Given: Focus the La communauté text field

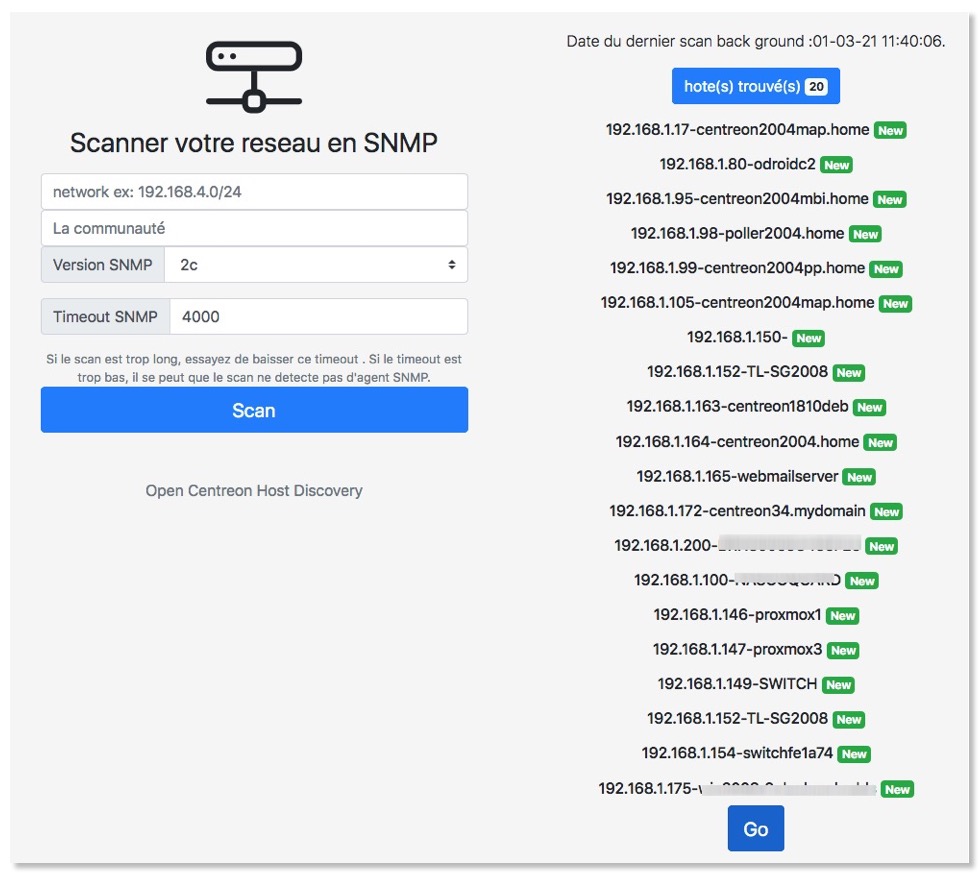Looking at the screenshot, I should click(254, 228).
